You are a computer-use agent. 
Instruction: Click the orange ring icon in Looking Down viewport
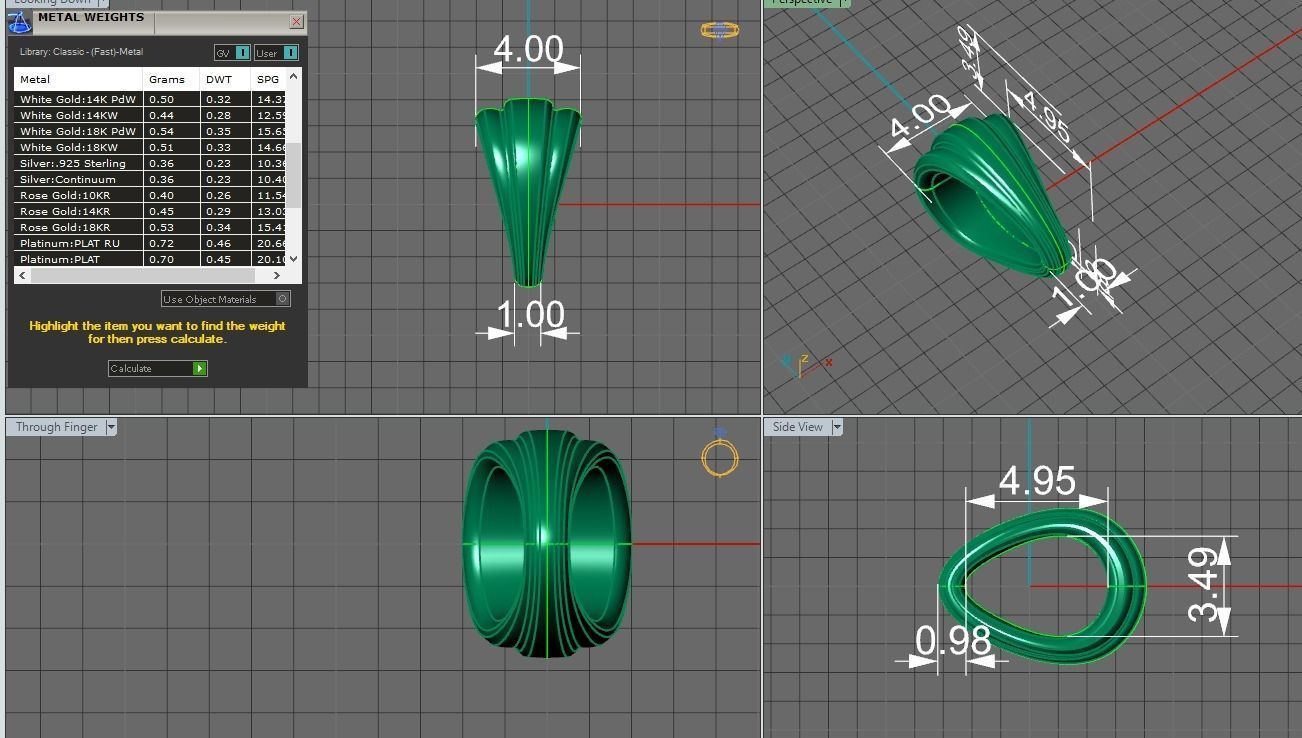coord(720,30)
